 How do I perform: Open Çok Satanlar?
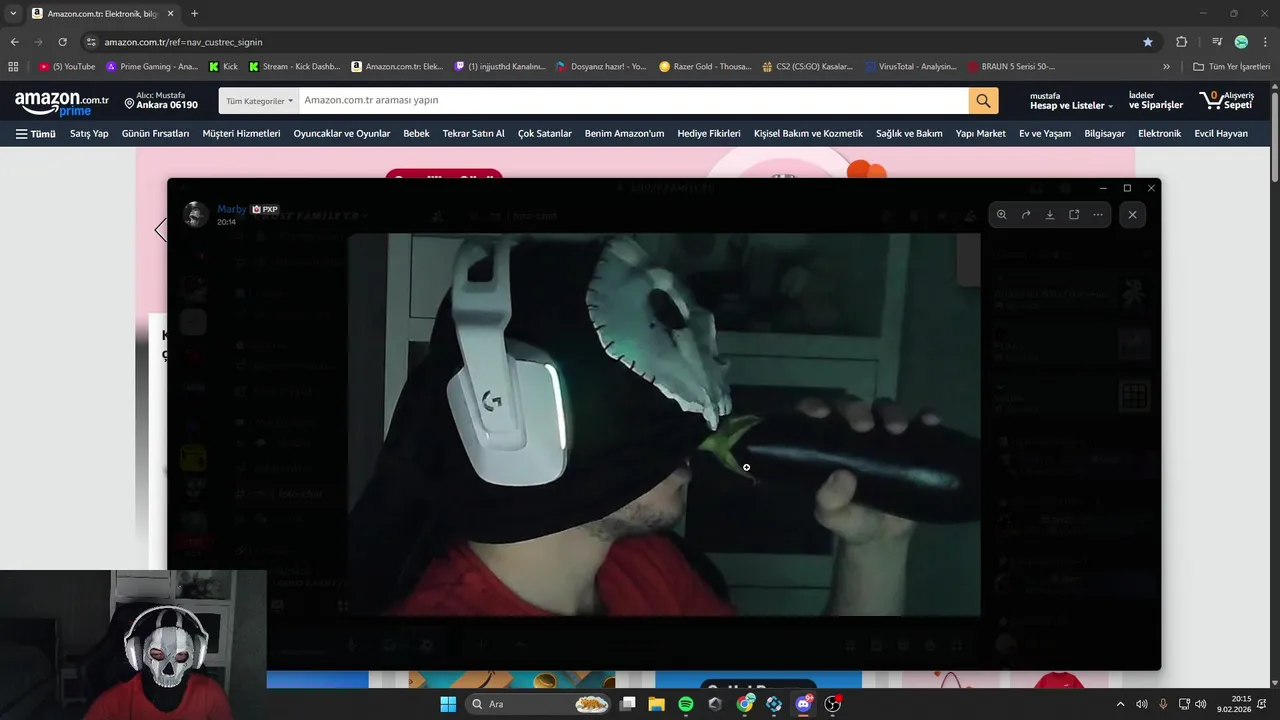click(545, 133)
